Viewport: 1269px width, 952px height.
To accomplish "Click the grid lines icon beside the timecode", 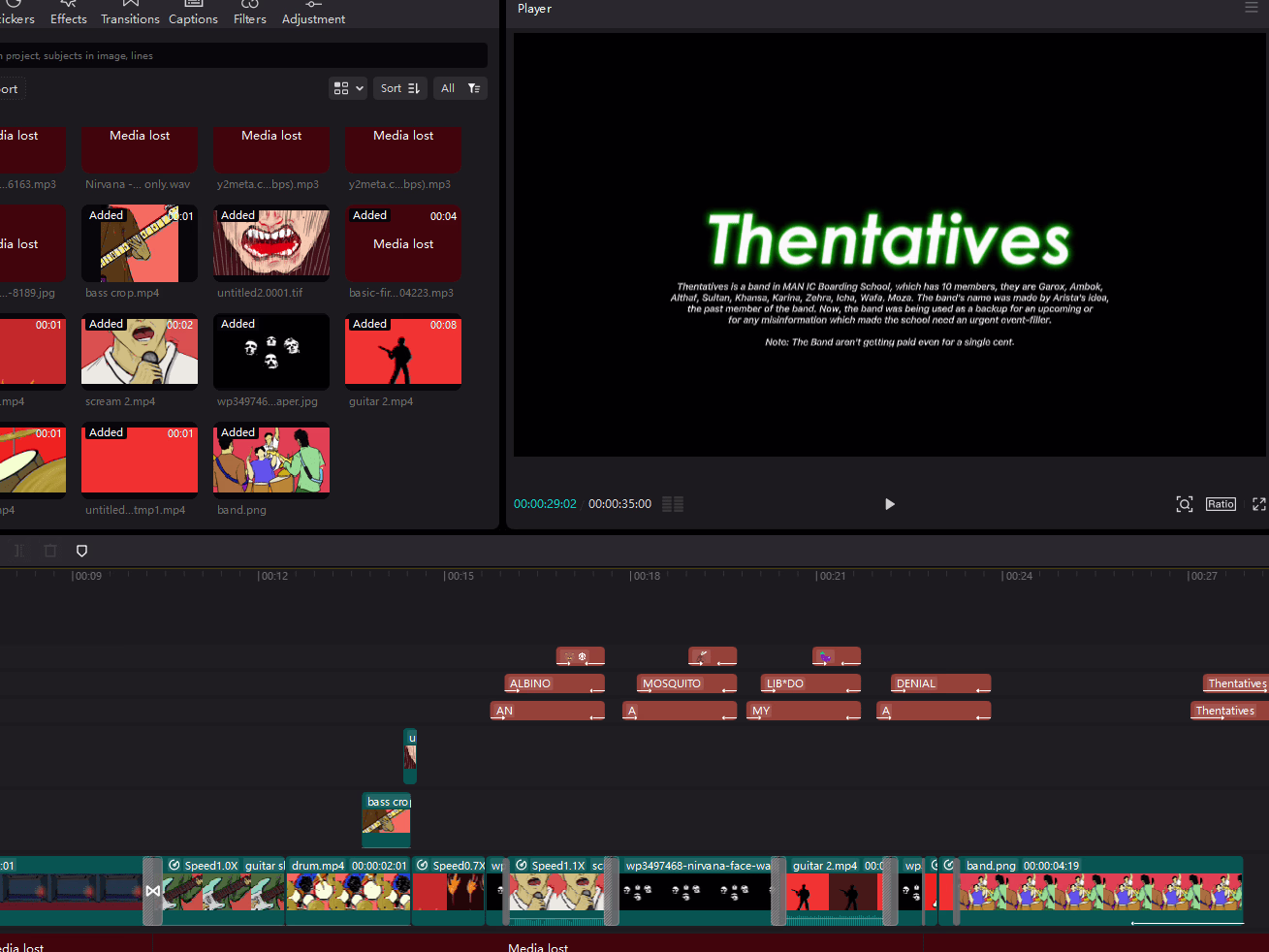I will click(x=673, y=504).
